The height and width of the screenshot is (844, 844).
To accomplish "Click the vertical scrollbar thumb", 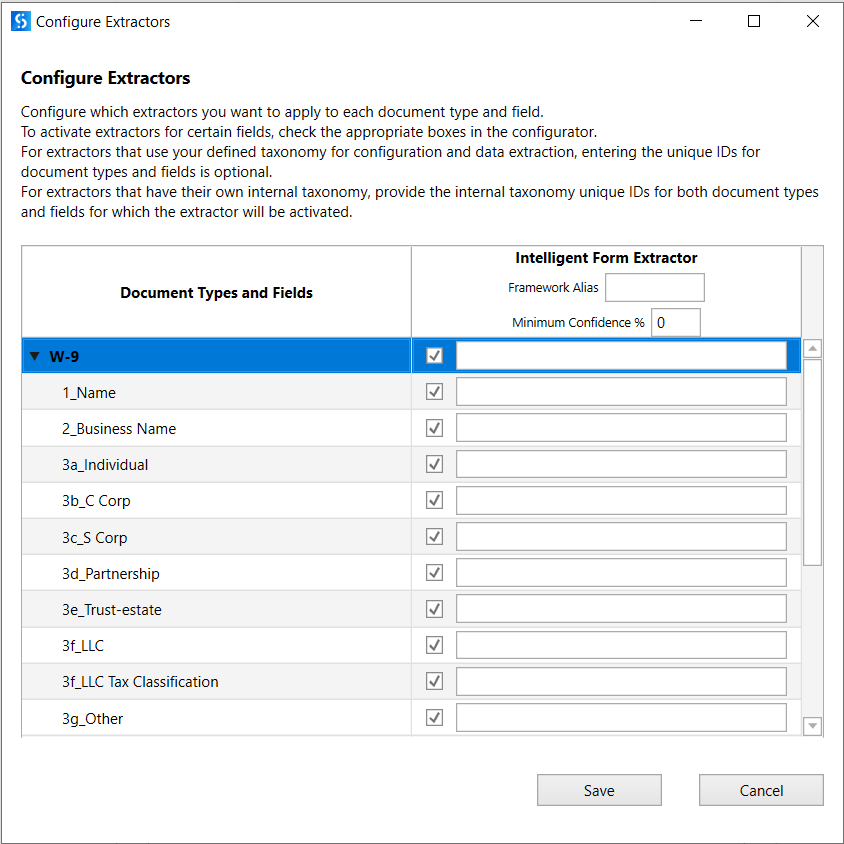I will pyautogui.click(x=812, y=460).
